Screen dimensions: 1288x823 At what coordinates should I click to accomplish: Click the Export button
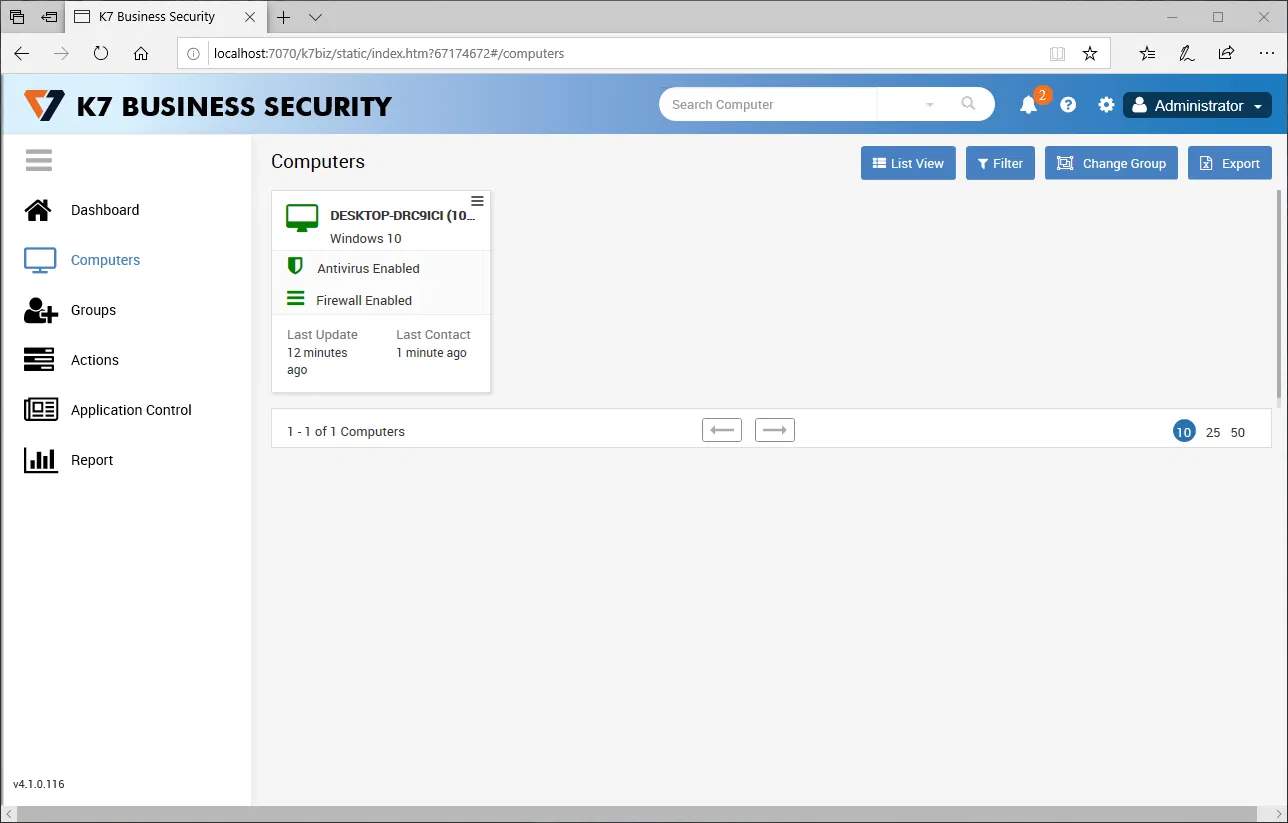[1229, 163]
